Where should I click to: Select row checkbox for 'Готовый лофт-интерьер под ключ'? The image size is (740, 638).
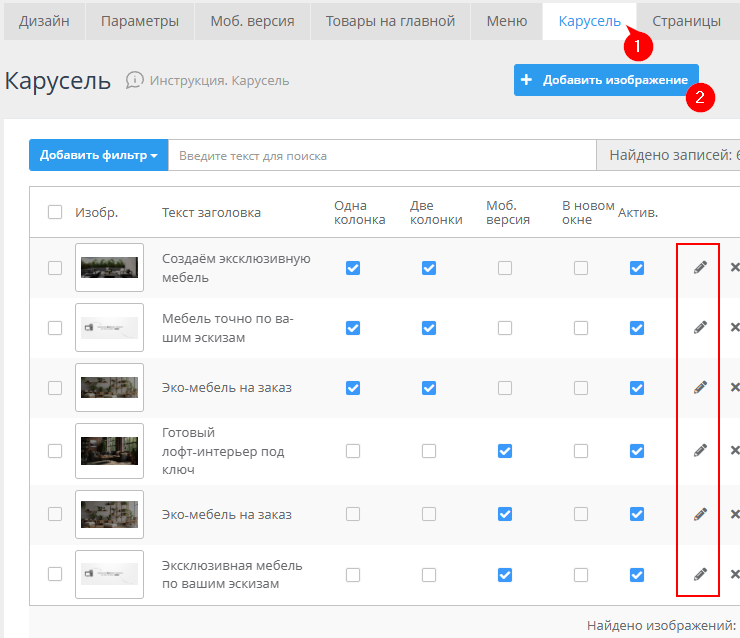point(55,451)
